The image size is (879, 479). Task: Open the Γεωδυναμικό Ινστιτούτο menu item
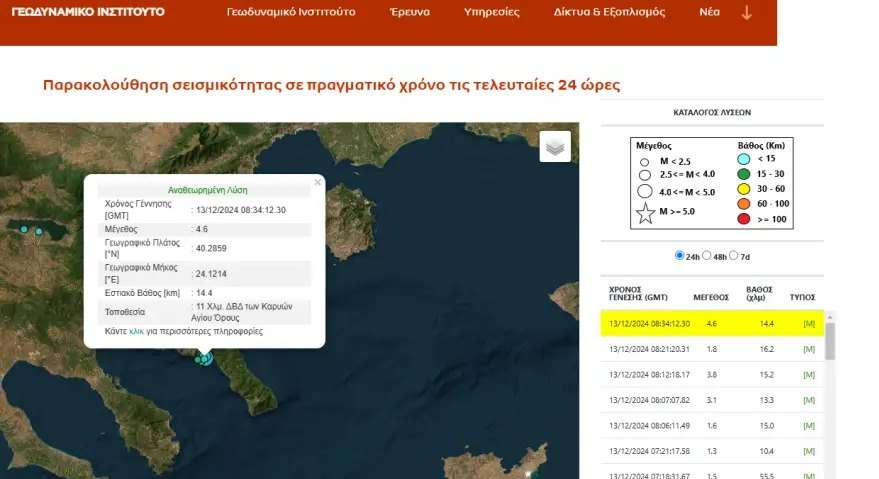291,13
